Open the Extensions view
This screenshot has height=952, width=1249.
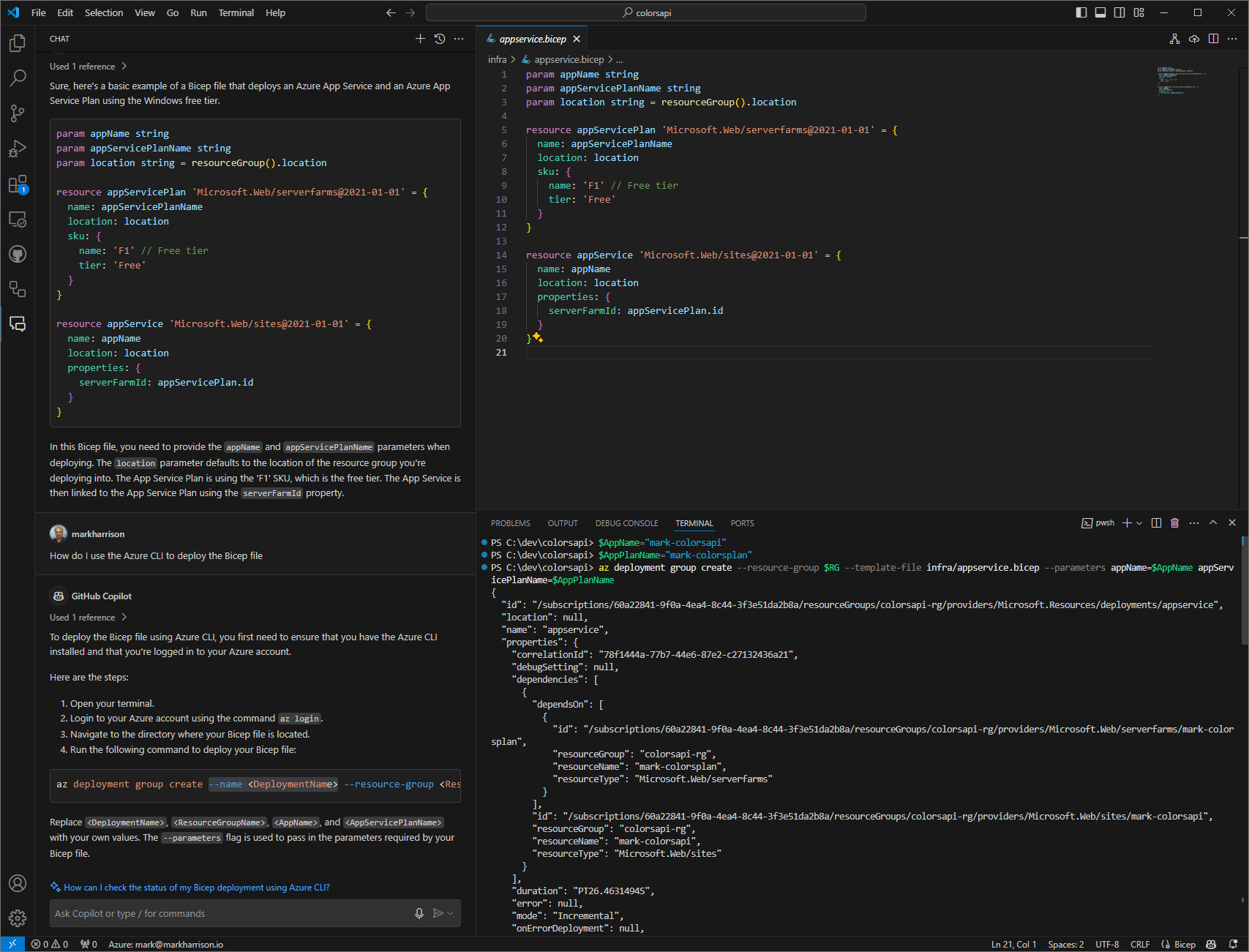[18, 184]
